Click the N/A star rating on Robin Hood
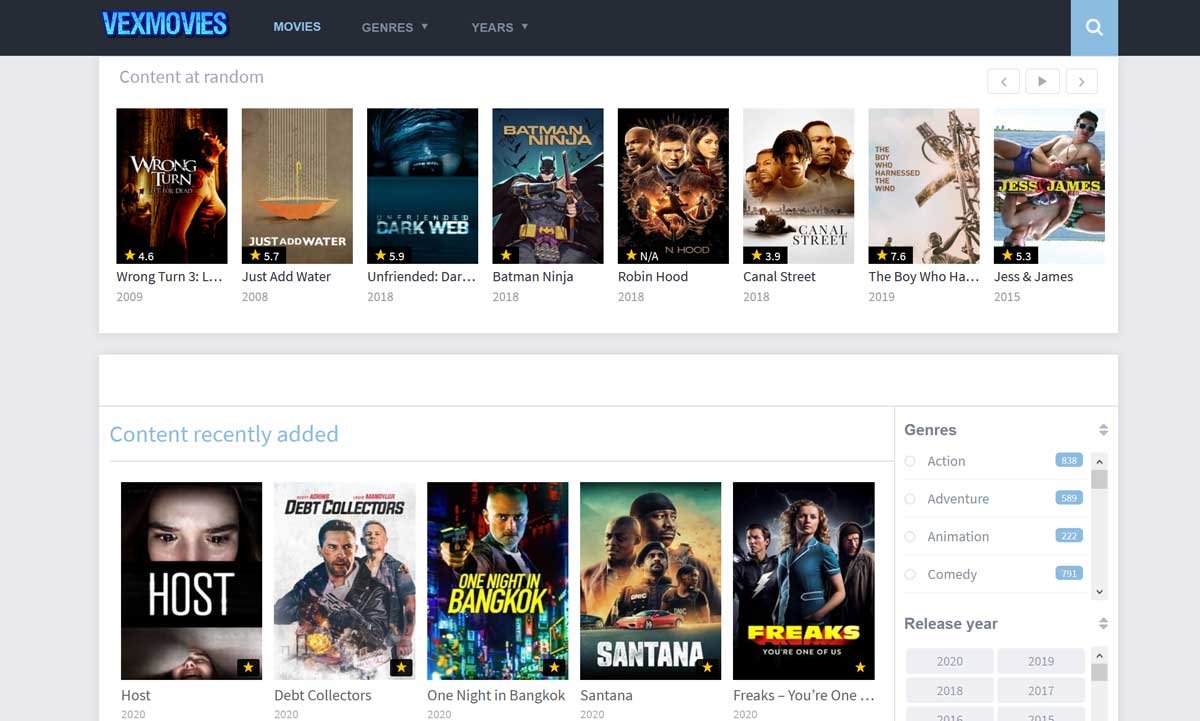 (642, 256)
